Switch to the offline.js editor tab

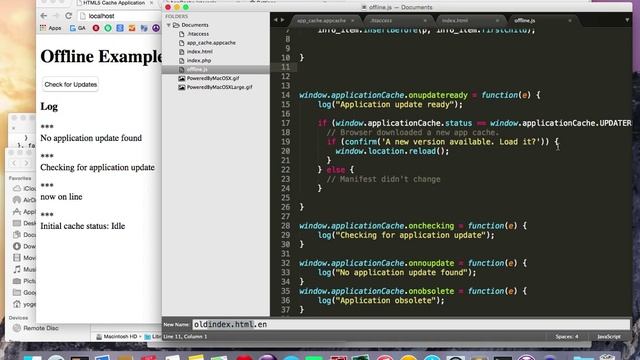click(x=524, y=20)
